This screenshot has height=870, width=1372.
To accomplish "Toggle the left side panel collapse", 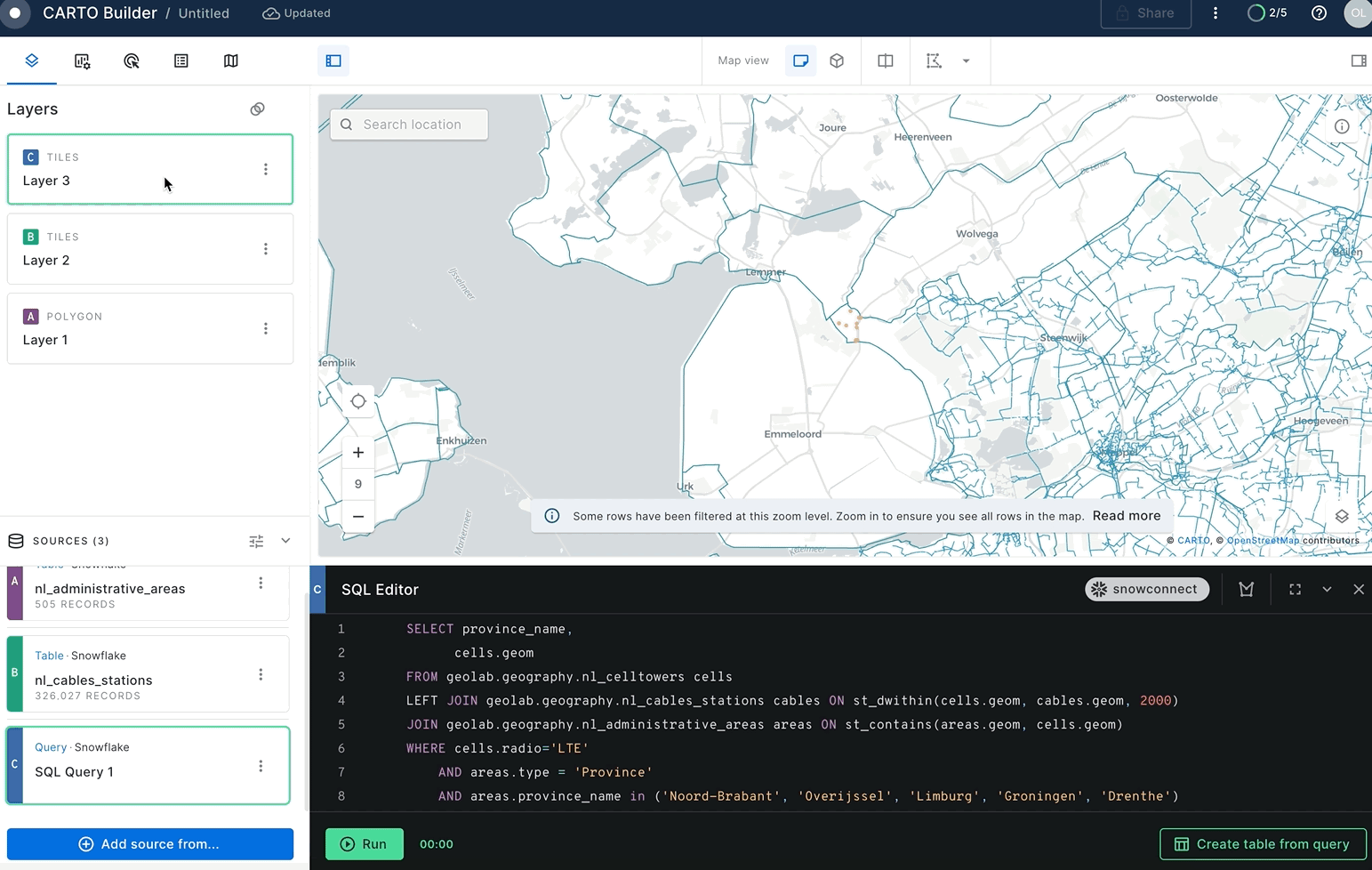I will [333, 60].
